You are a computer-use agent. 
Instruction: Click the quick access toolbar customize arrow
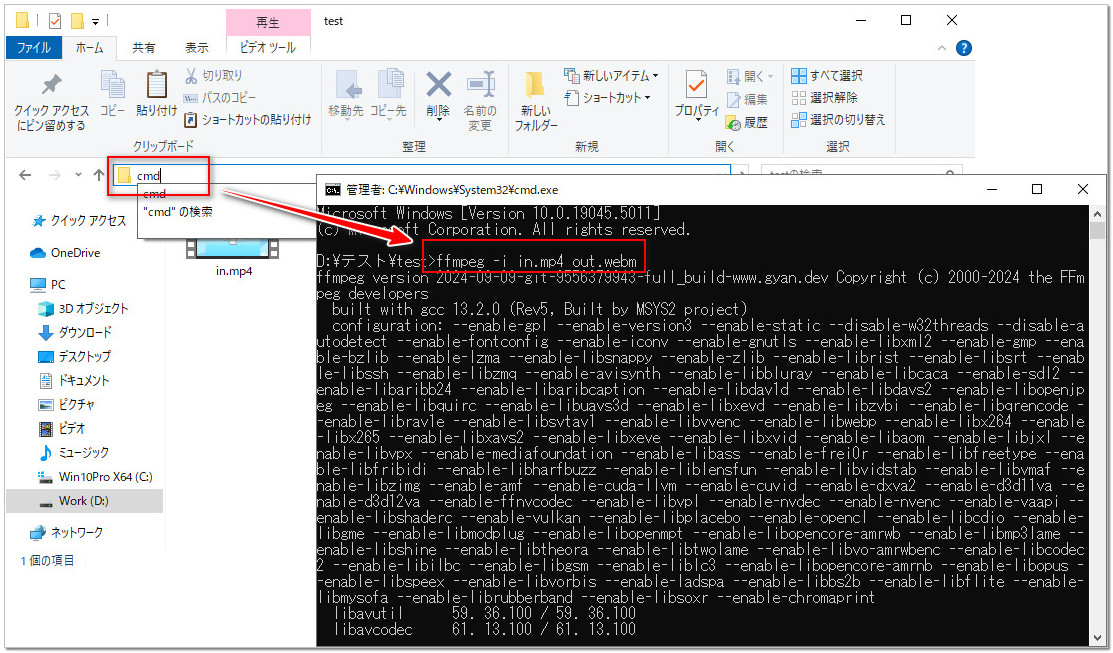click(95, 21)
